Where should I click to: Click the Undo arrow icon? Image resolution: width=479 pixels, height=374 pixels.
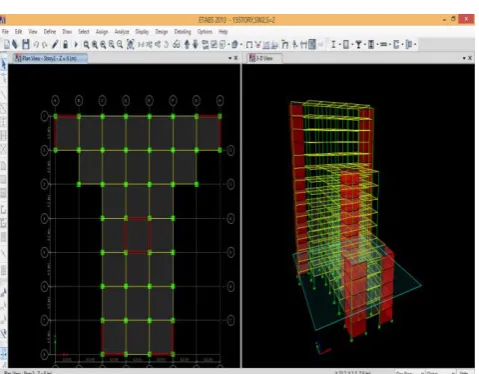[x=36, y=44]
